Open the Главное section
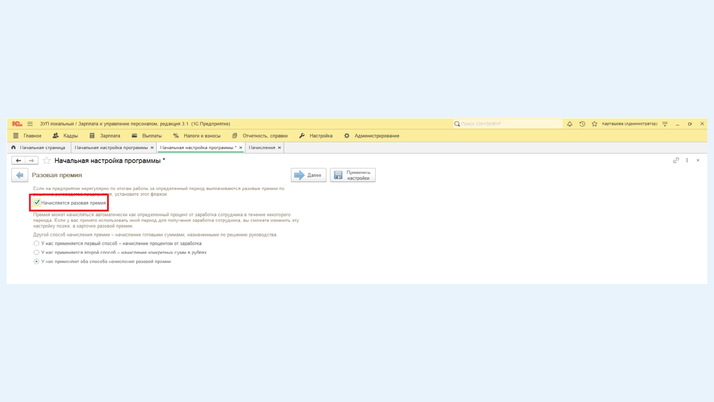Viewport: 714px width, 402px height. click(x=28, y=136)
